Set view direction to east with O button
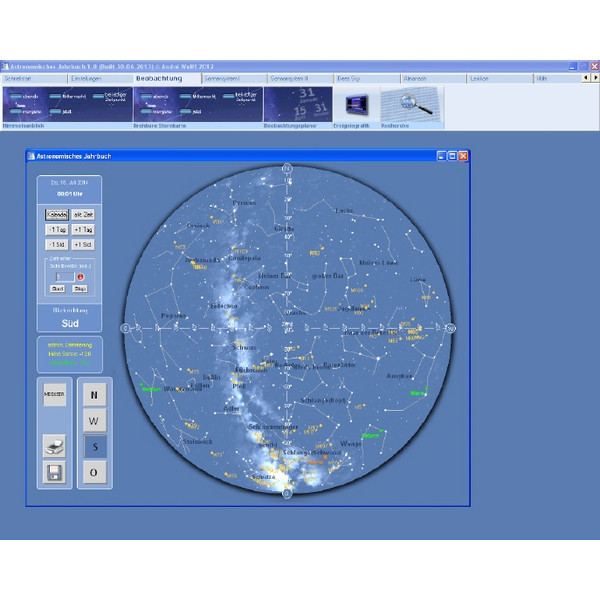The height and width of the screenshot is (600, 600). (x=95, y=473)
